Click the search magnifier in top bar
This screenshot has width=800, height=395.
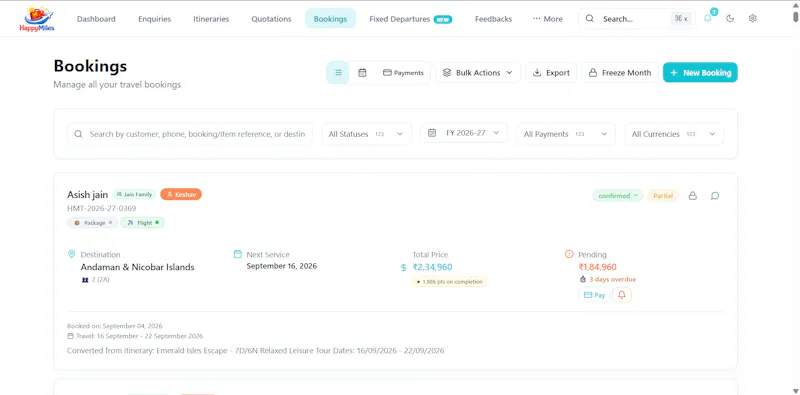click(589, 18)
